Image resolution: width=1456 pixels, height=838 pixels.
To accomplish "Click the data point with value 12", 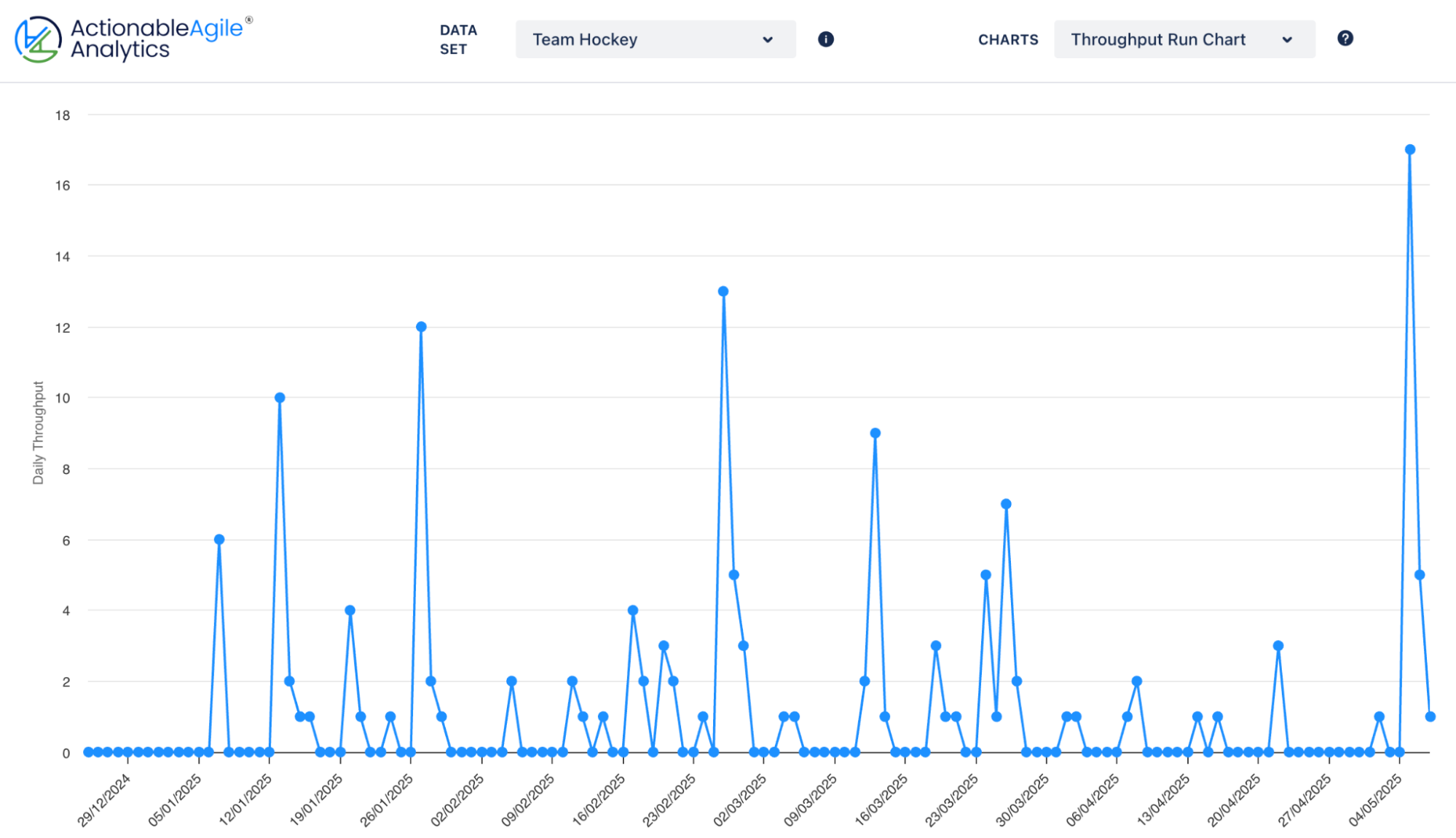I will point(421,327).
